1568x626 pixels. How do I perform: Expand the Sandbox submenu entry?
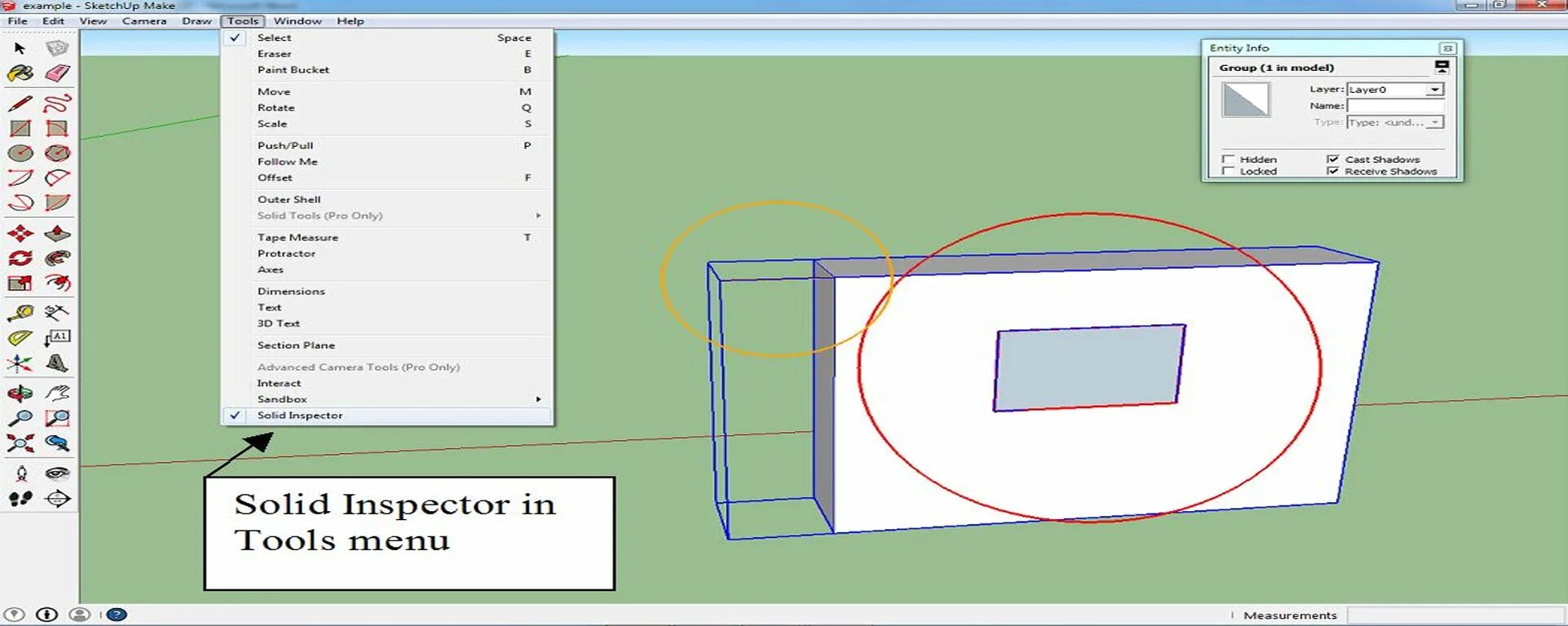coord(386,399)
